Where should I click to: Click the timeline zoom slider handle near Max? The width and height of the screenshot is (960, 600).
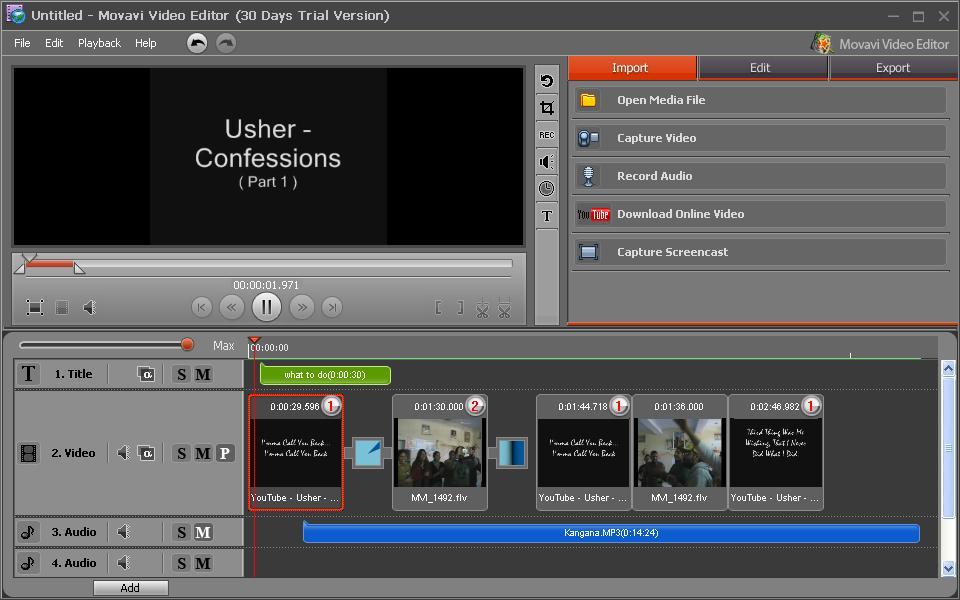click(188, 345)
